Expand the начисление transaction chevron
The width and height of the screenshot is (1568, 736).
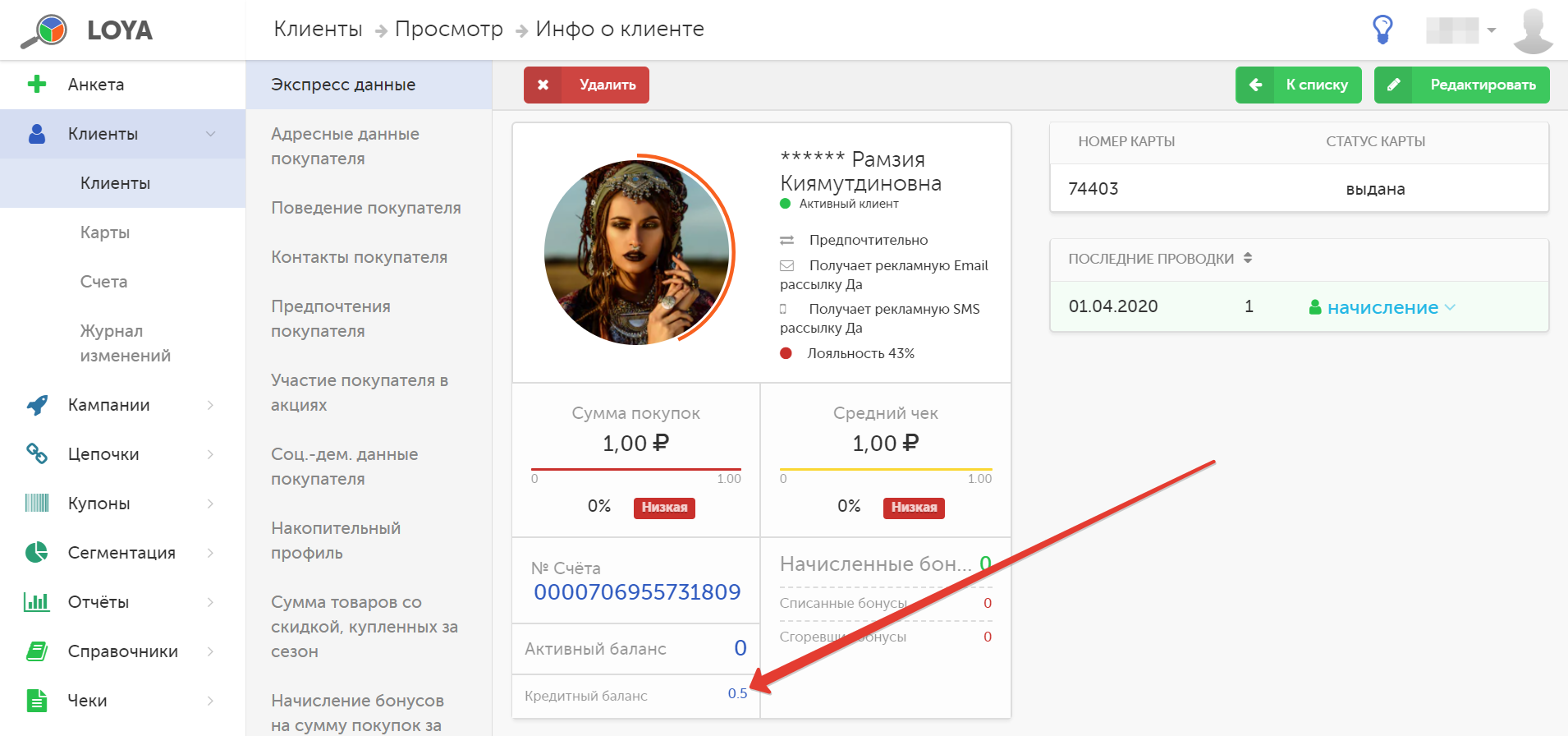pos(1451,307)
